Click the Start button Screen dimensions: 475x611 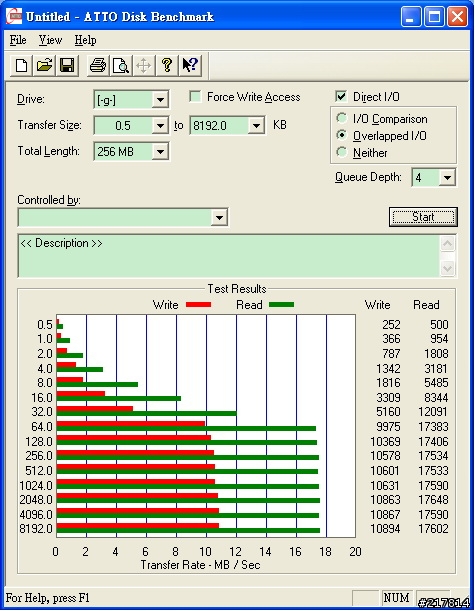[423, 217]
